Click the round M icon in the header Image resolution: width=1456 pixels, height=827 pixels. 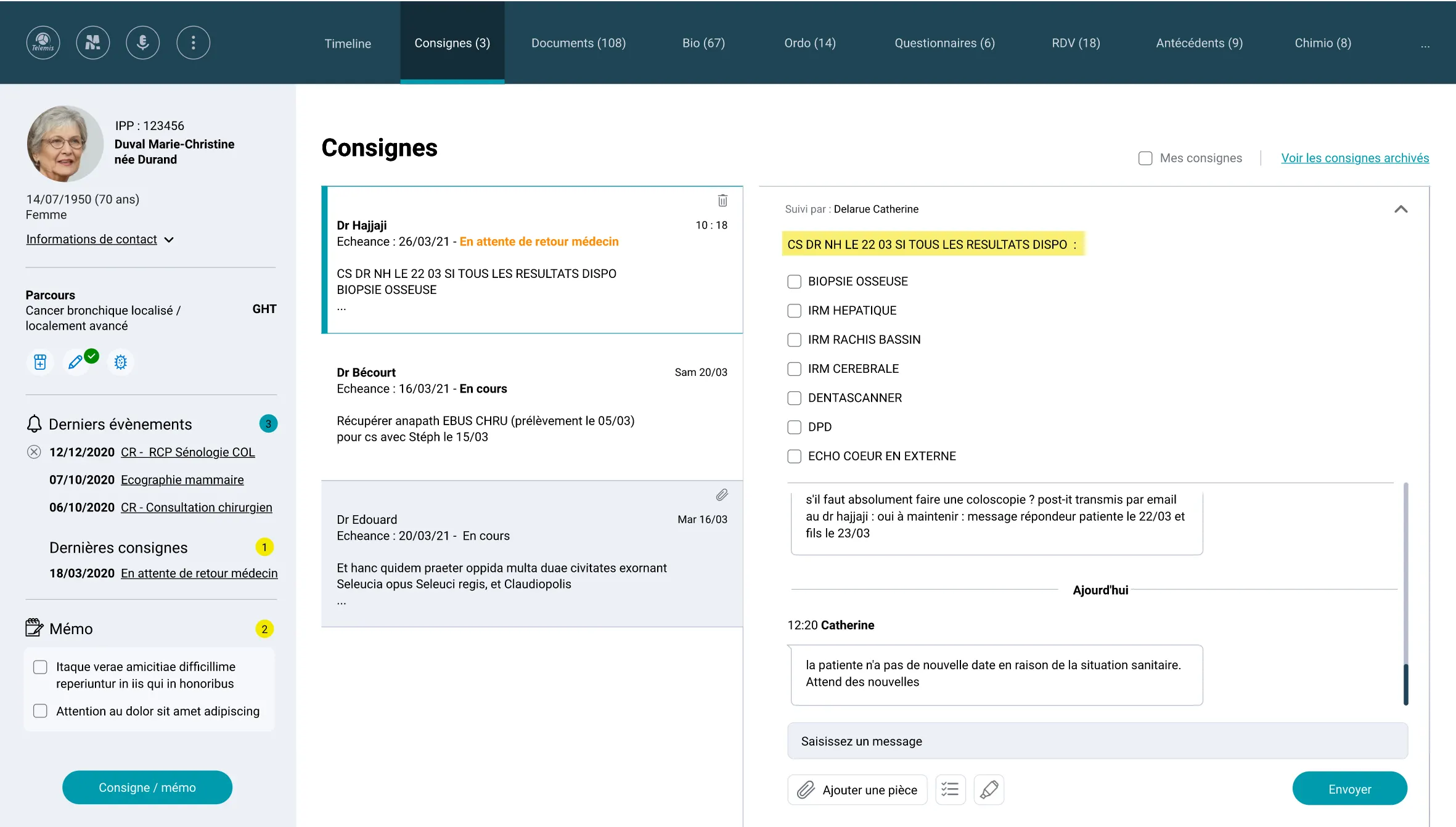pos(93,43)
